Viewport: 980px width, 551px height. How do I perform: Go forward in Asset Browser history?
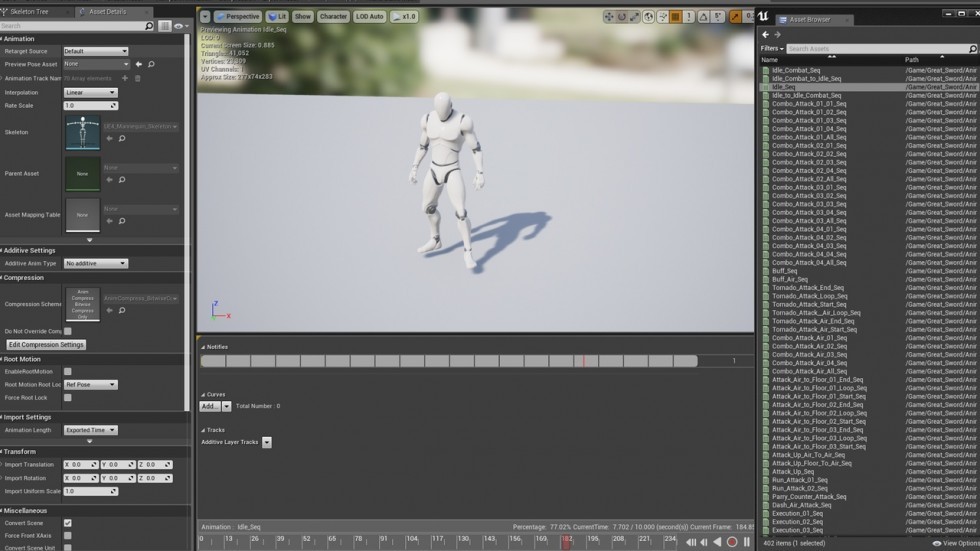778,35
